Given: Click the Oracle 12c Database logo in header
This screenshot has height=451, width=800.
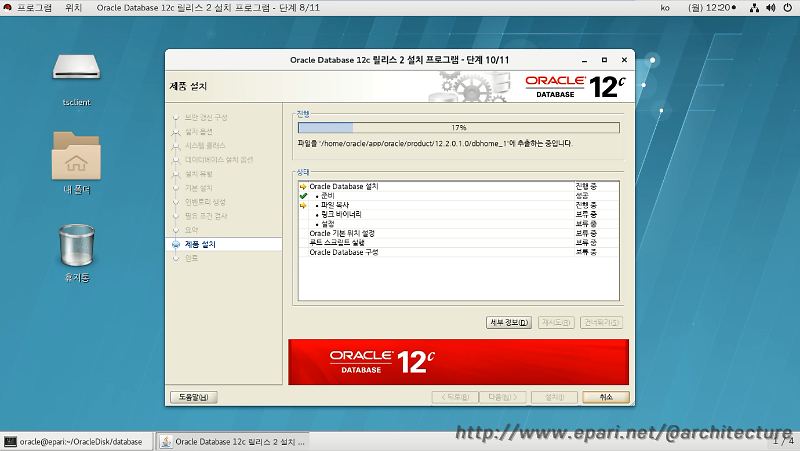Looking at the screenshot, I should [576, 87].
